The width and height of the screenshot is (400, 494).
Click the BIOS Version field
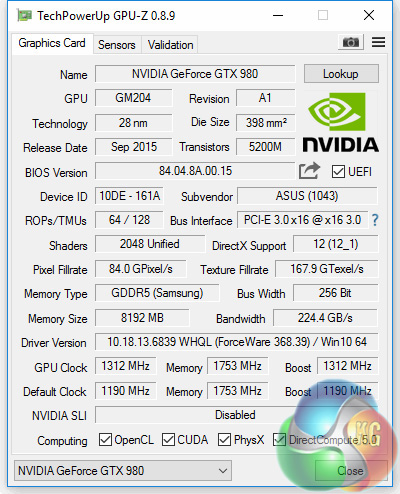195,171
